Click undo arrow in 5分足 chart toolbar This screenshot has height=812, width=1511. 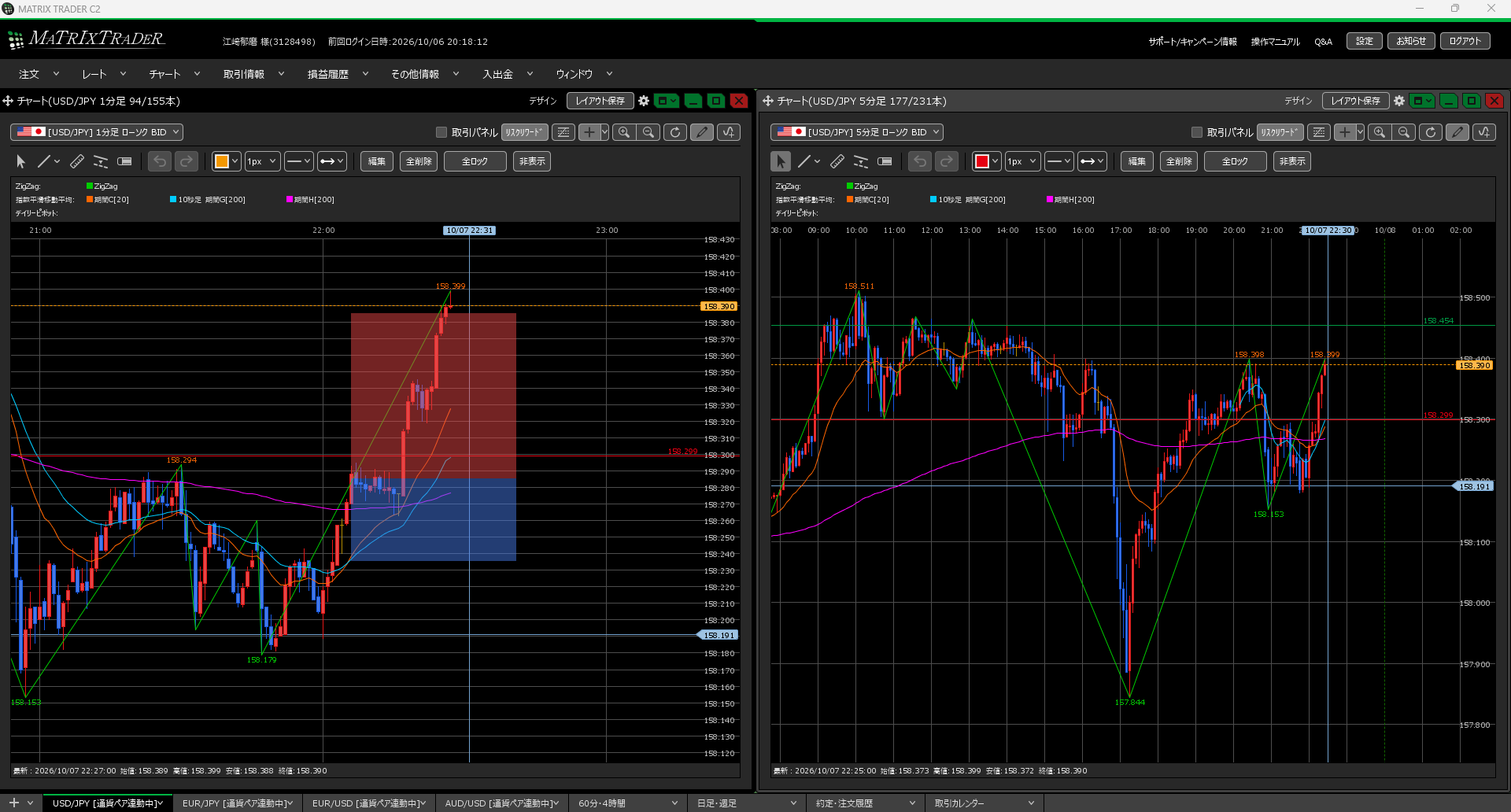[x=920, y=161]
